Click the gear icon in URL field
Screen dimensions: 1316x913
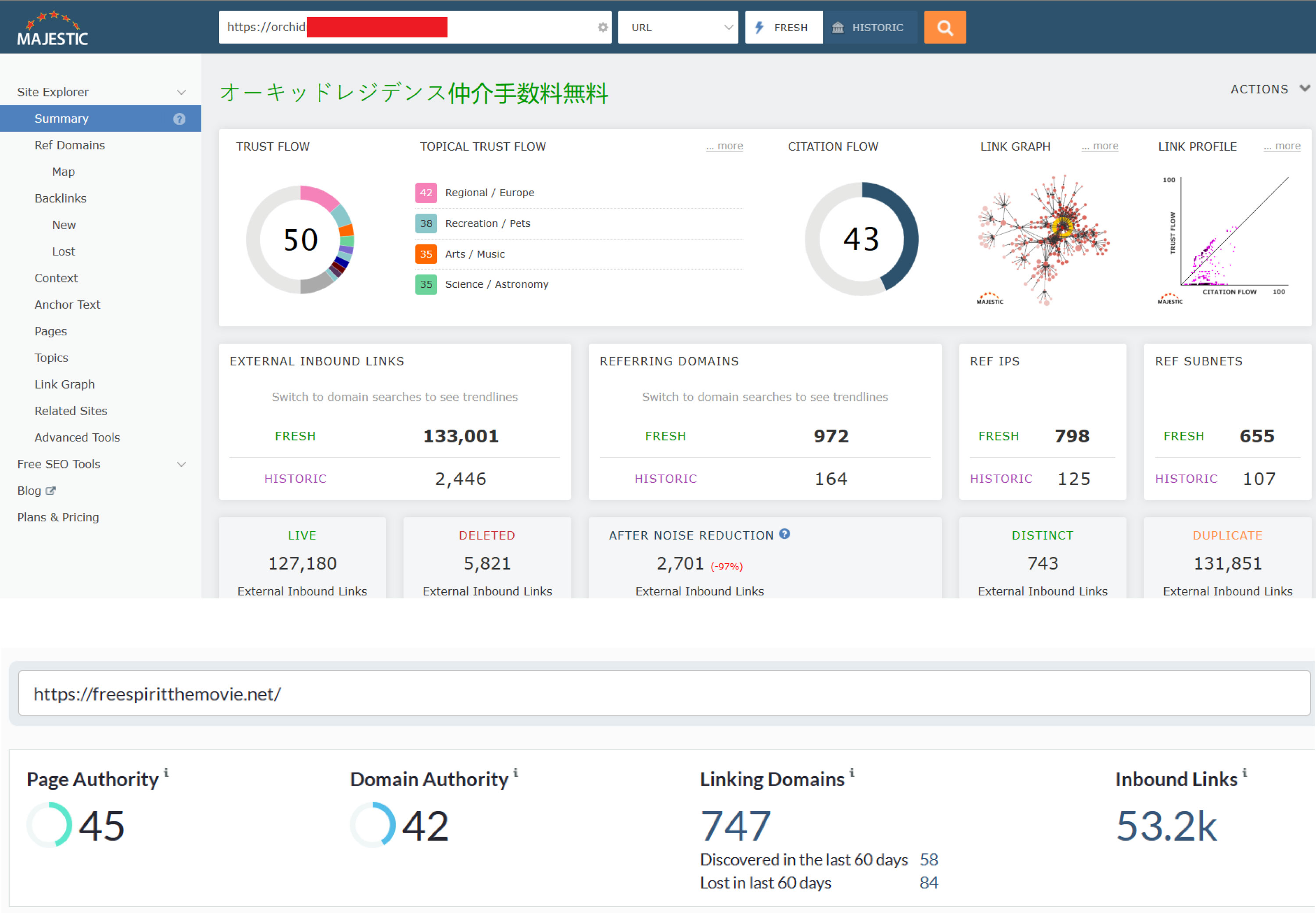coord(602,28)
